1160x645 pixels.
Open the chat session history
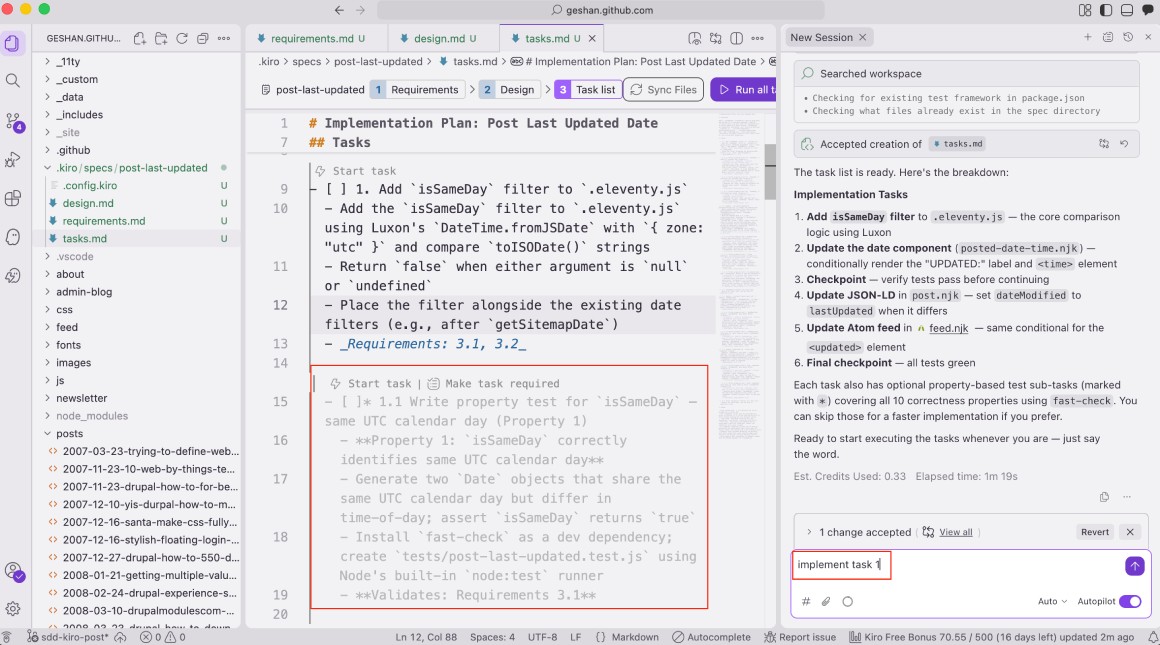tap(1128, 37)
